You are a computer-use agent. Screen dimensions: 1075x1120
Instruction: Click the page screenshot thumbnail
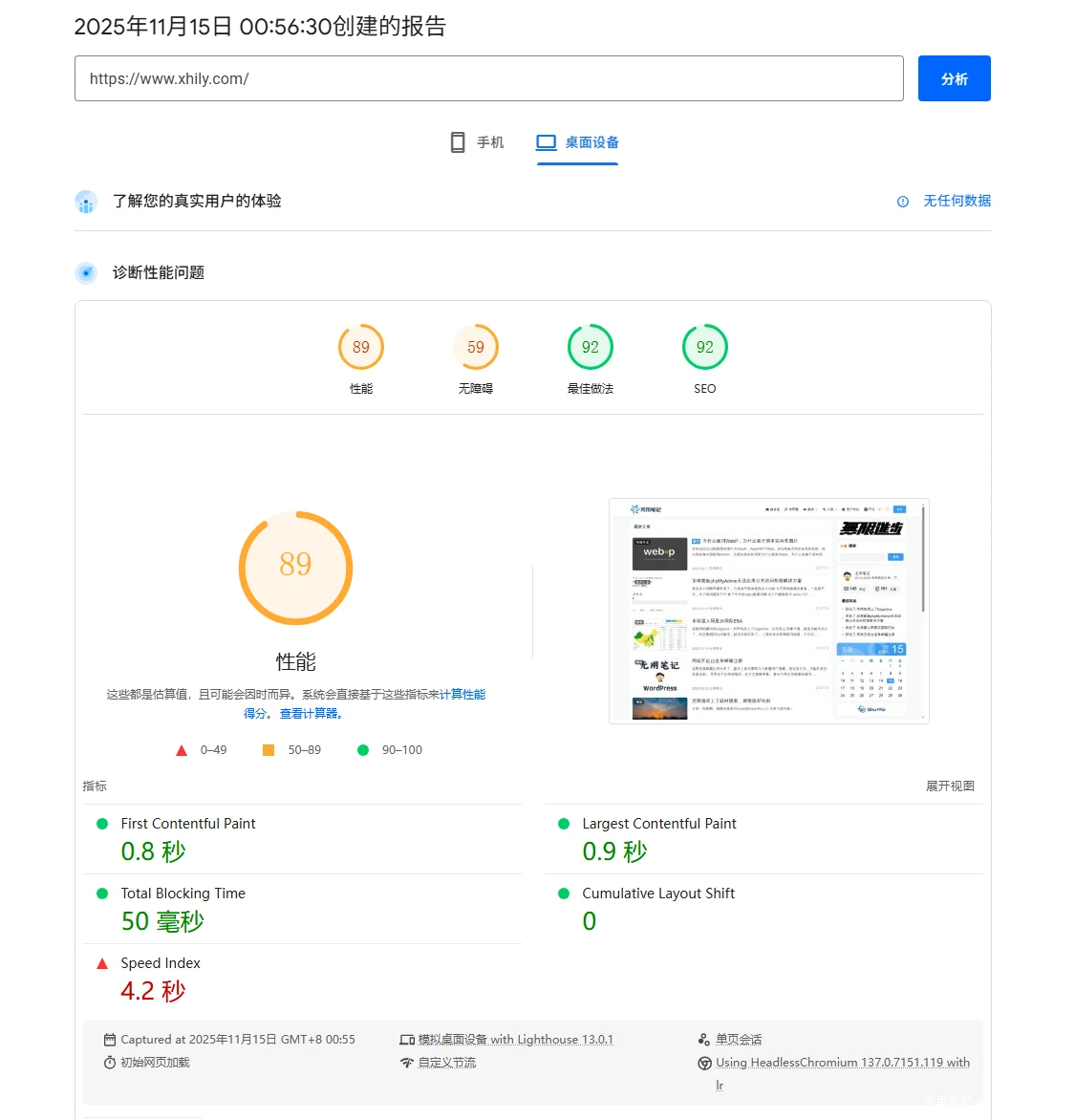click(768, 611)
